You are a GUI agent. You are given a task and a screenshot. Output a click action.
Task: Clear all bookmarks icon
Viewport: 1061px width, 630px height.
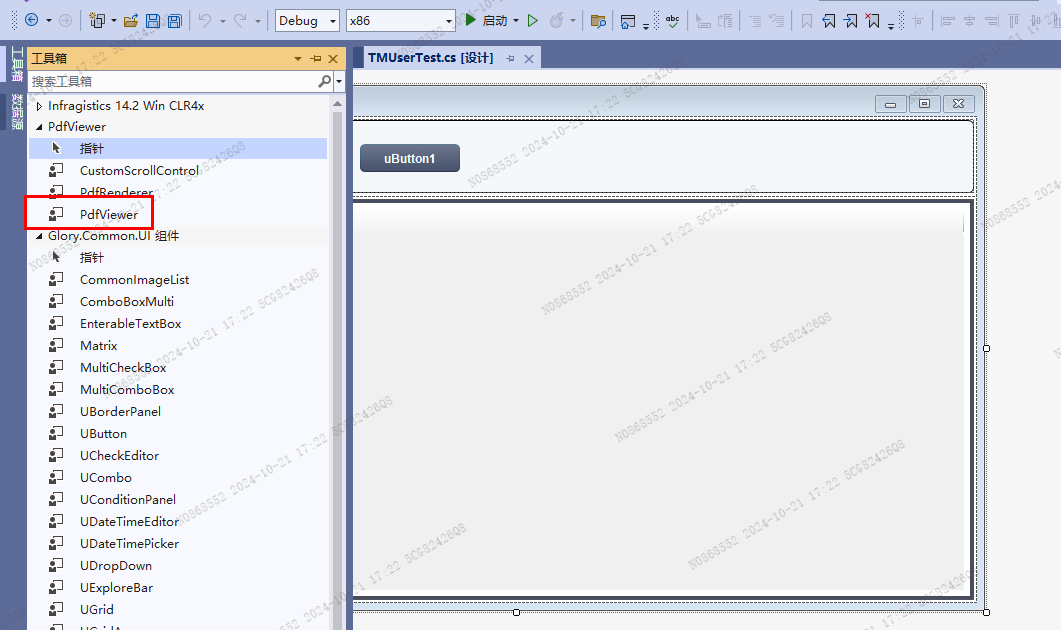click(x=873, y=21)
